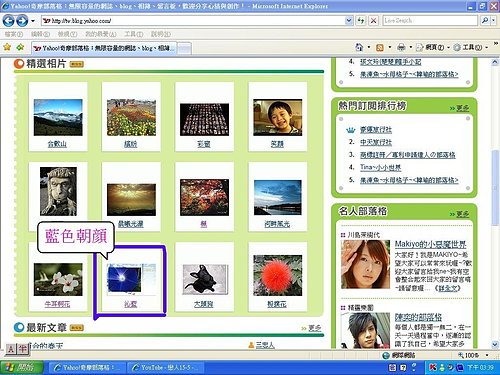Open the recent pages dropdown beside Forward
The width and height of the screenshot is (500, 375).
click(x=33, y=21)
